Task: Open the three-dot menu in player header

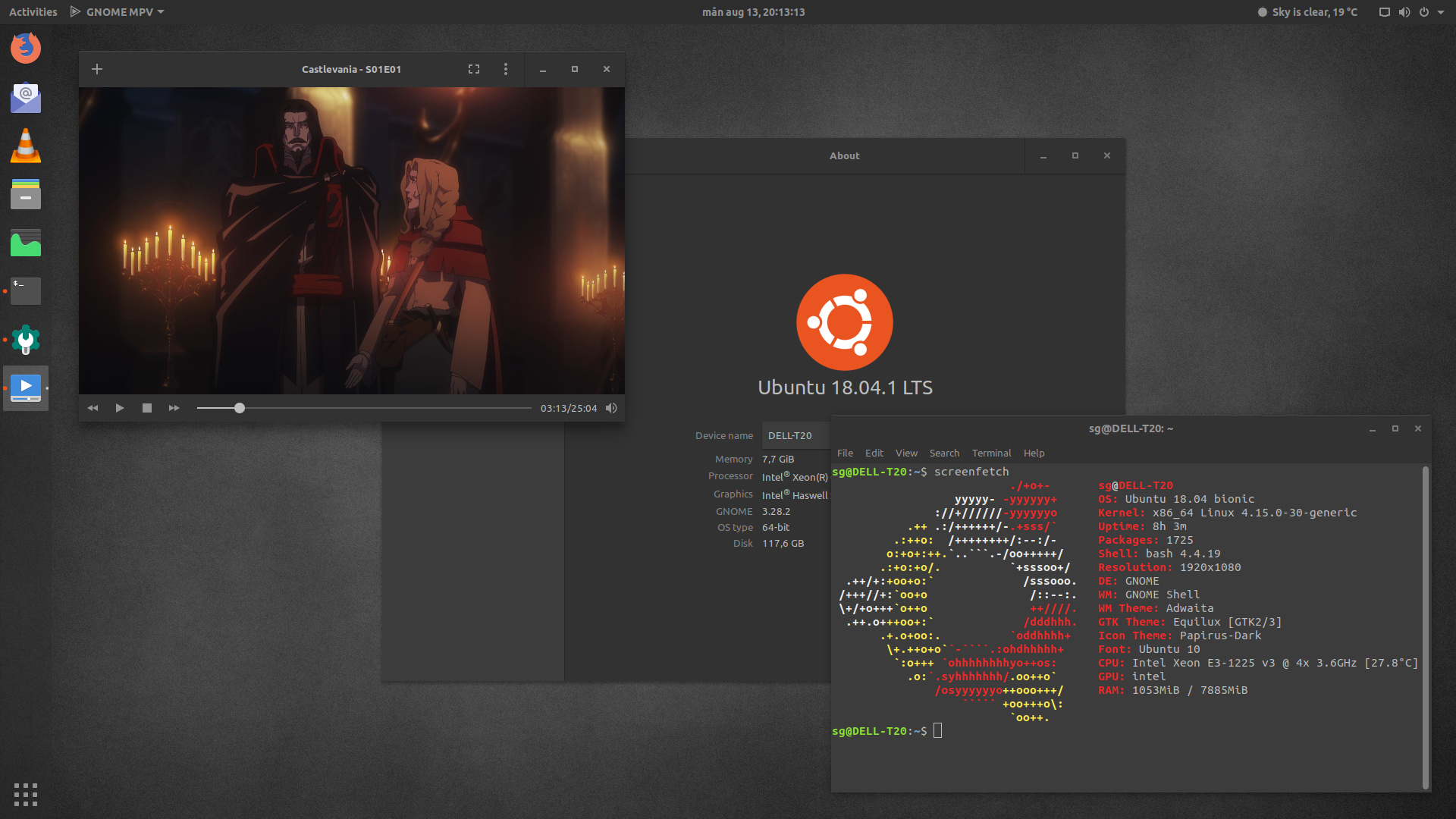Action: (506, 69)
